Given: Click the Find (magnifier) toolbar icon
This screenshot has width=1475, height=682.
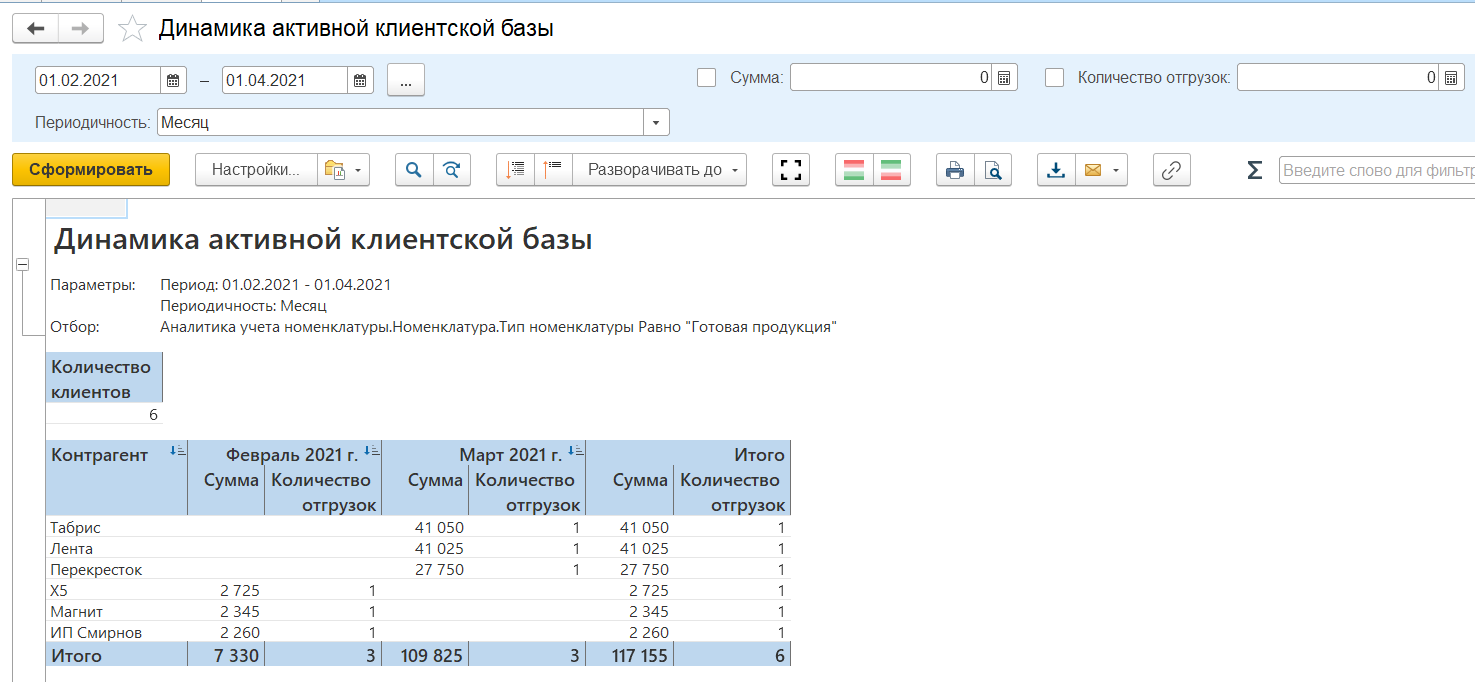Looking at the screenshot, I should tap(413, 170).
